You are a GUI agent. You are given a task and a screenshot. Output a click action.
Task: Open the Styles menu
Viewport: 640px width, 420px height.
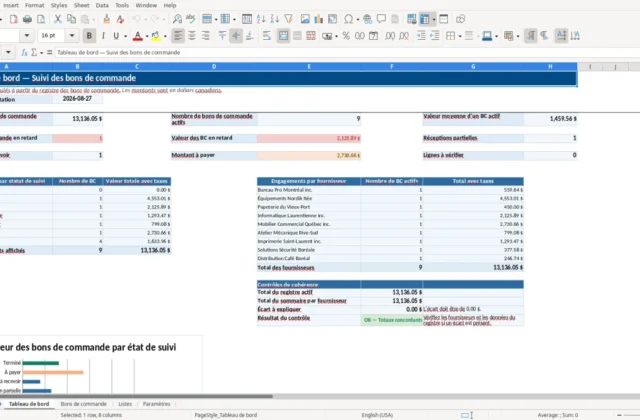point(59,5)
